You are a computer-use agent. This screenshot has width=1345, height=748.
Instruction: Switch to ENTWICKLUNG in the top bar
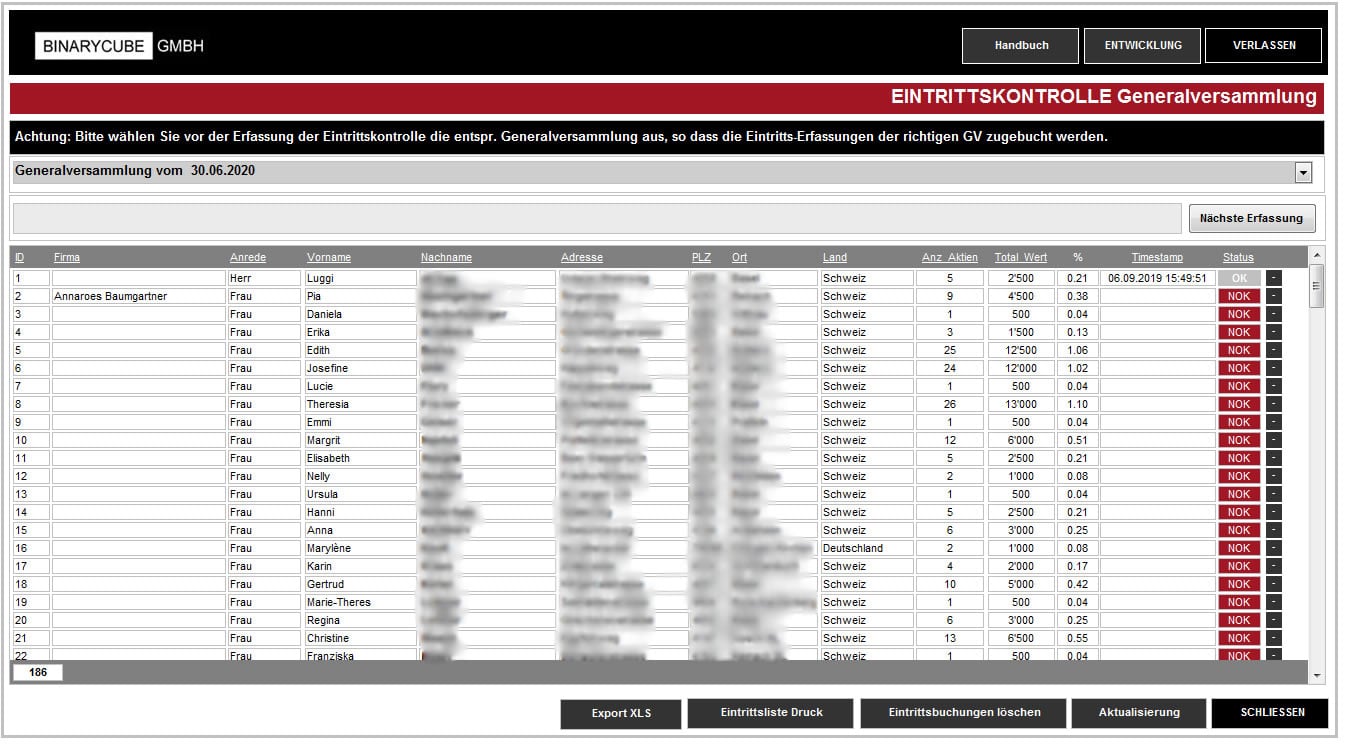pos(1142,46)
